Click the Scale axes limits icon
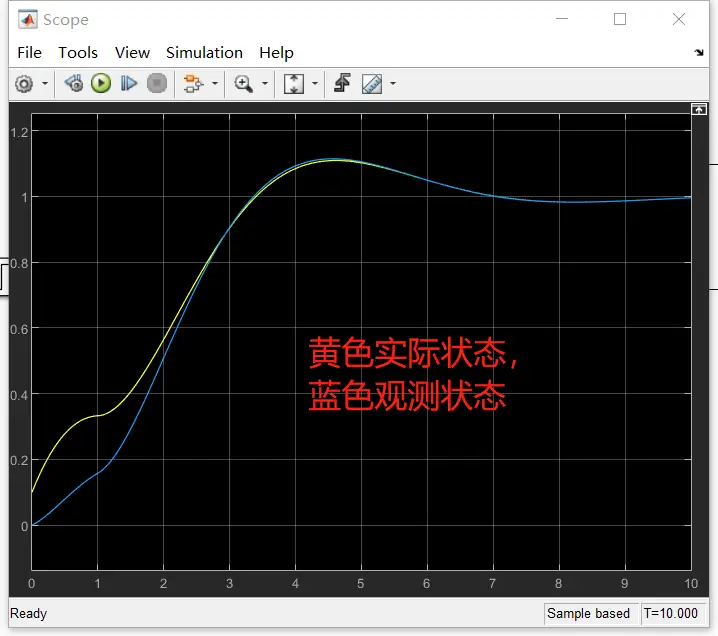Screen dimensions: 718x636 294,84
